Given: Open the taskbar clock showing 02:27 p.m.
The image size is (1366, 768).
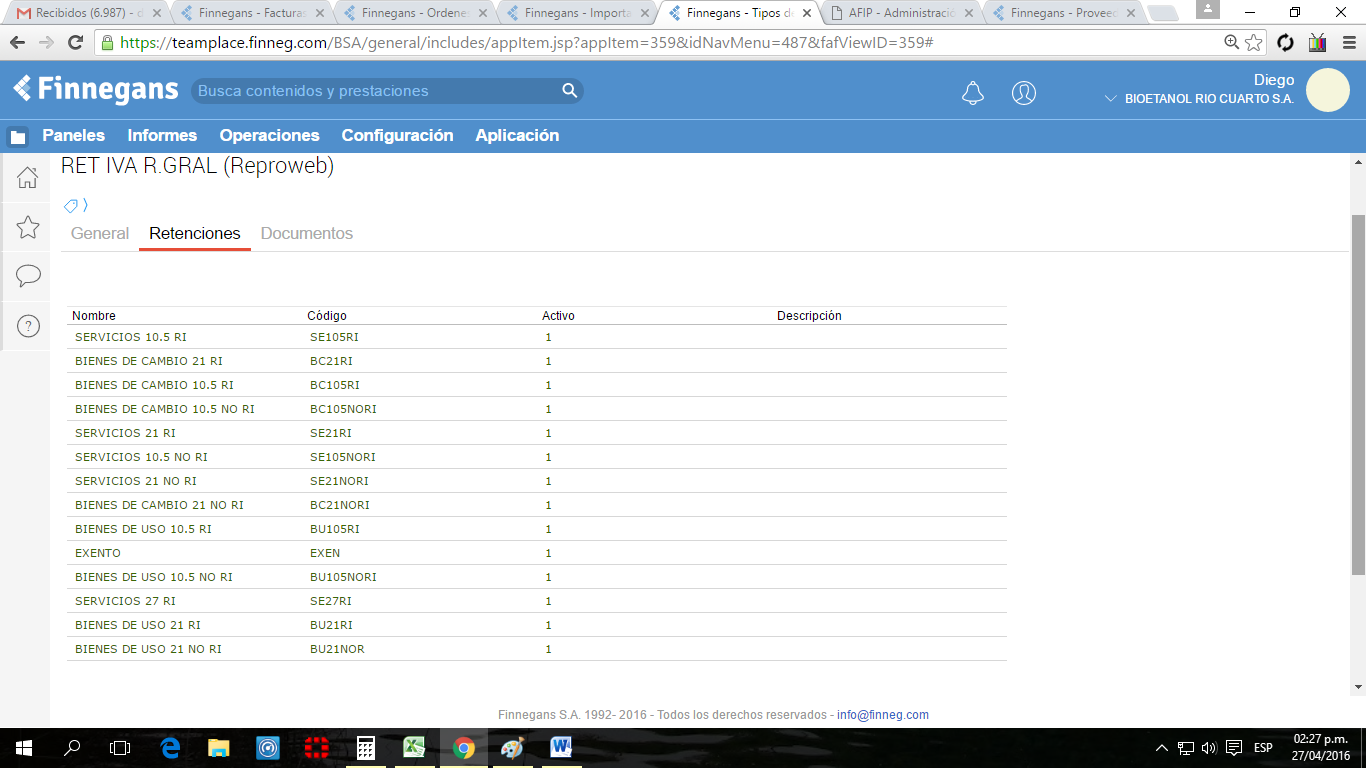Looking at the screenshot, I should pyautogui.click(x=1320, y=748).
